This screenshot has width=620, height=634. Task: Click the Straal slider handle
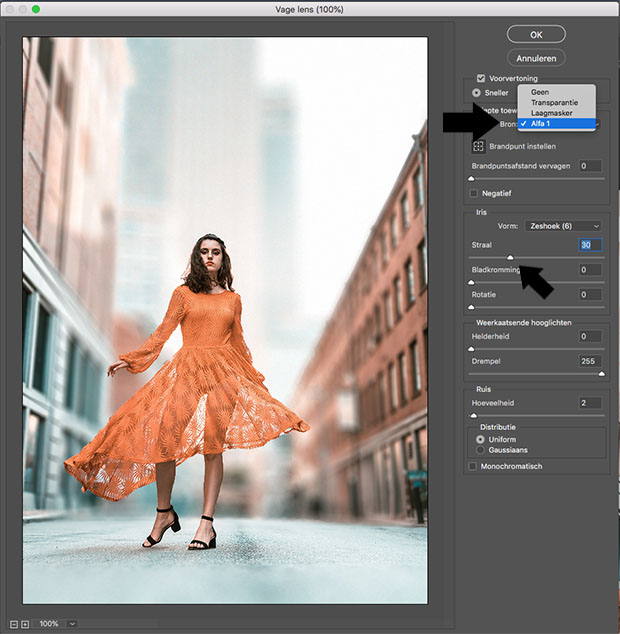point(510,257)
